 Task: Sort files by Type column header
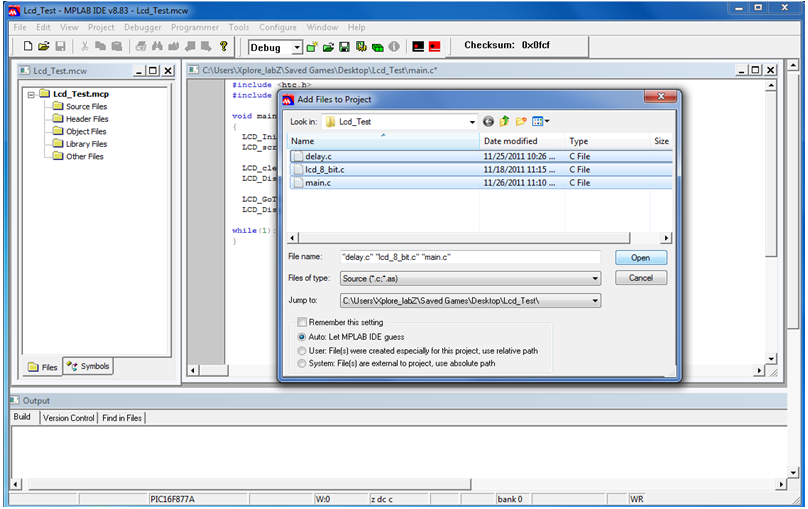pyautogui.click(x=607, y=141)
